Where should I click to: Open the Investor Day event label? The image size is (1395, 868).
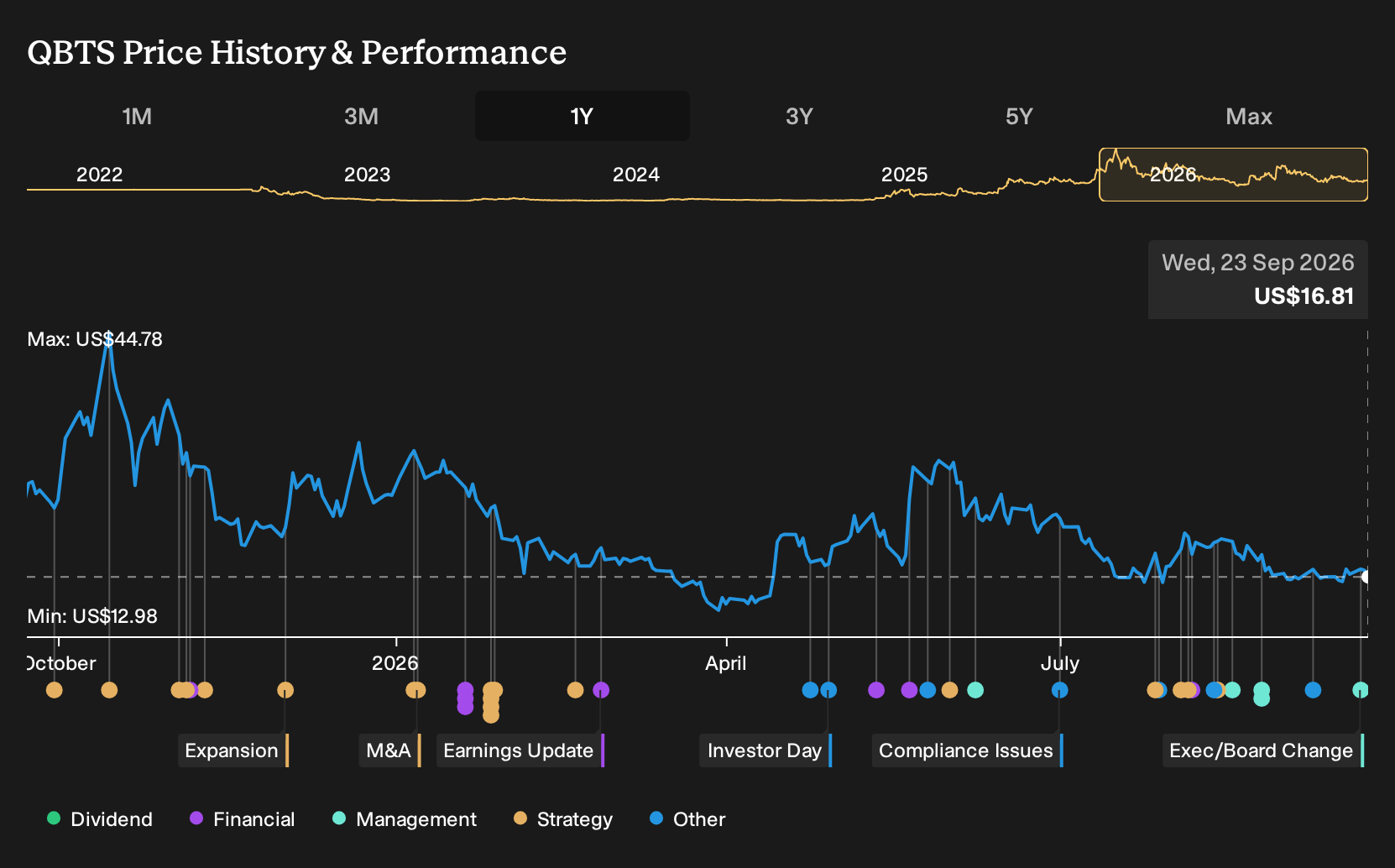[765, 750]
